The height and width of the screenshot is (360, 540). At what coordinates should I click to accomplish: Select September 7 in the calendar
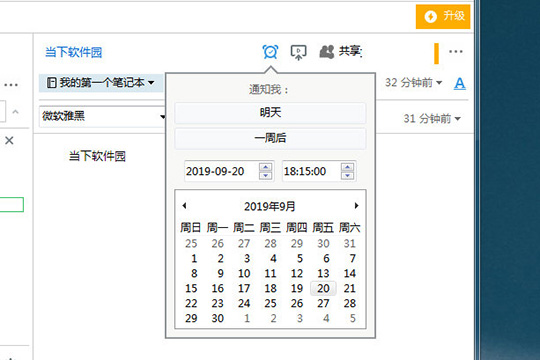click(352, 258)
